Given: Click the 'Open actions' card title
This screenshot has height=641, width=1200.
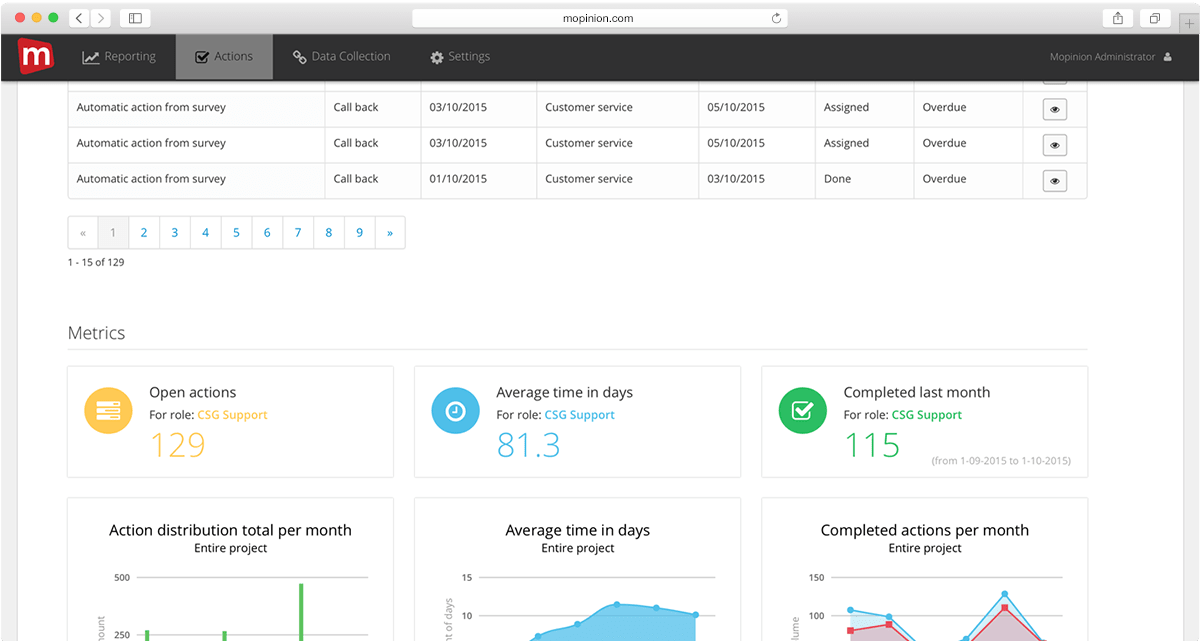Looking at the screenshot, I should tap(193, 392).
